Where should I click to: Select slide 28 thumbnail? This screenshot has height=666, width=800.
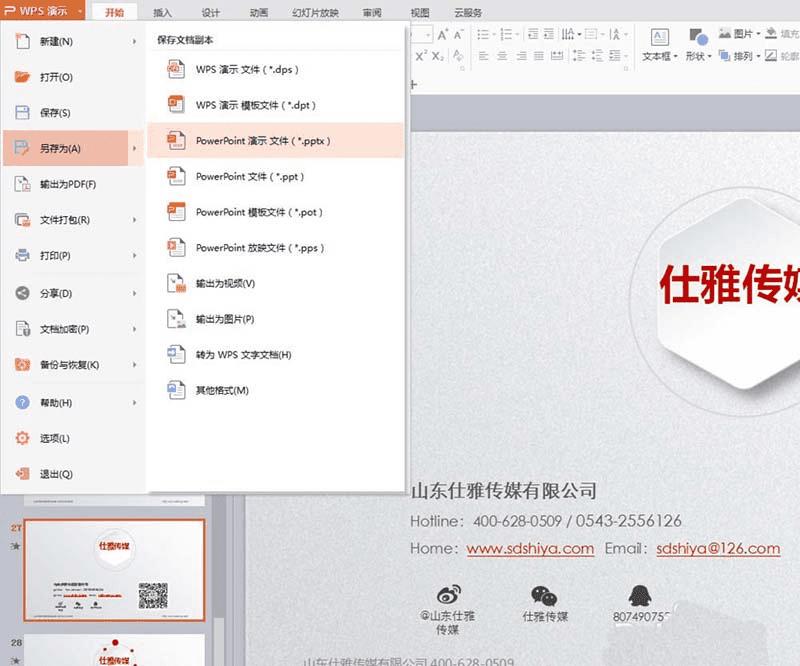point(114,650)
